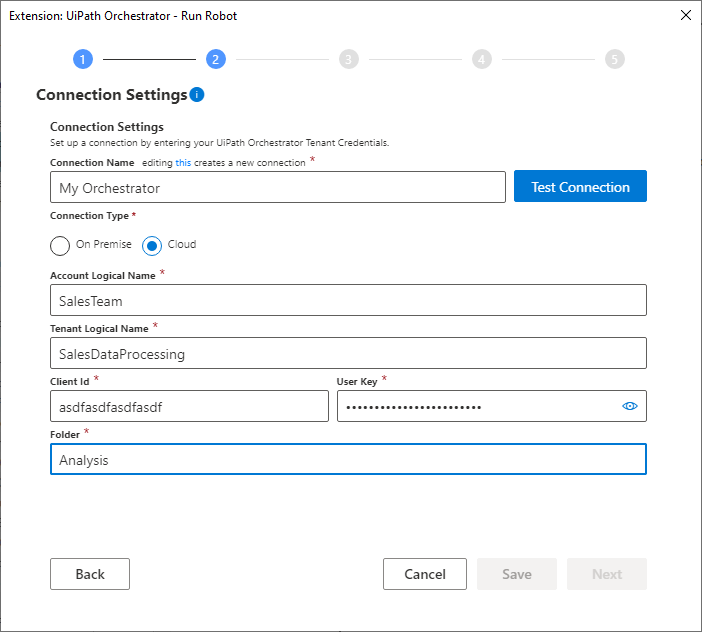The height and width of the screenshot is (632, 702).
Task: Focus the Connection Name input field
Action: 278,187
